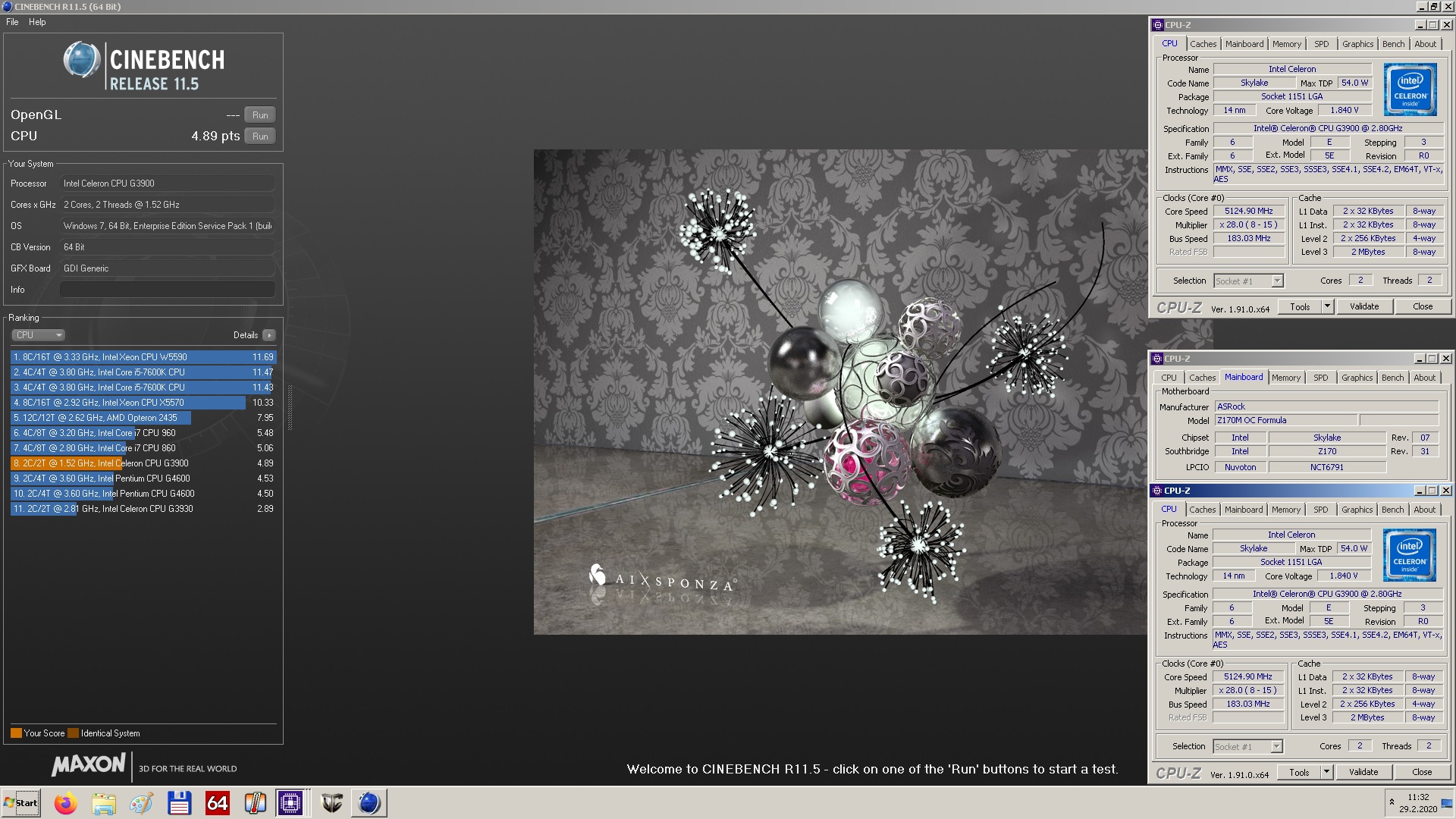The height and width of the screenshot is (819, 1456).
Task: Open About tab in top CPU-Z window
Action: (x=1425, y=44)
